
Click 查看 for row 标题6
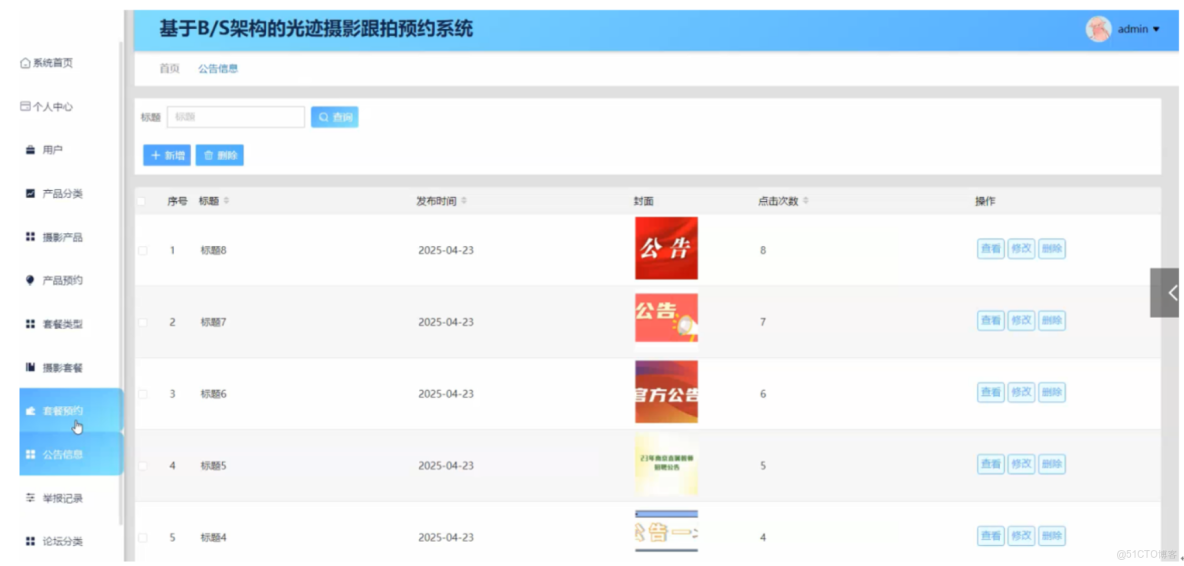[x=991, y=392]
